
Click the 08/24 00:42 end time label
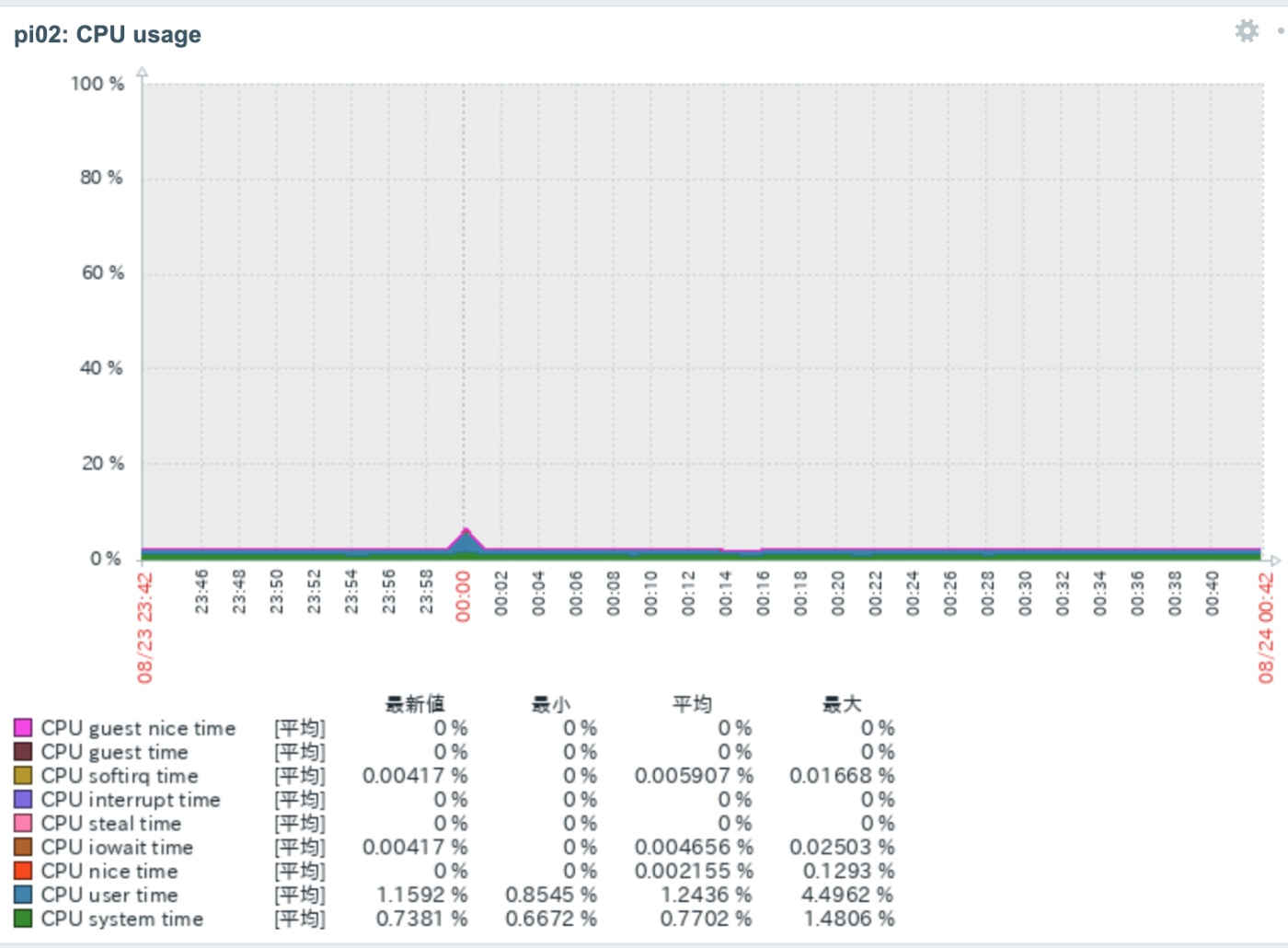click(1267, 628)
